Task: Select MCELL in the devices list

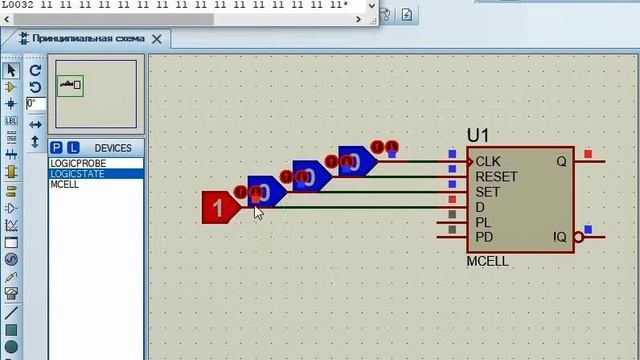Action: pos(96,184)
